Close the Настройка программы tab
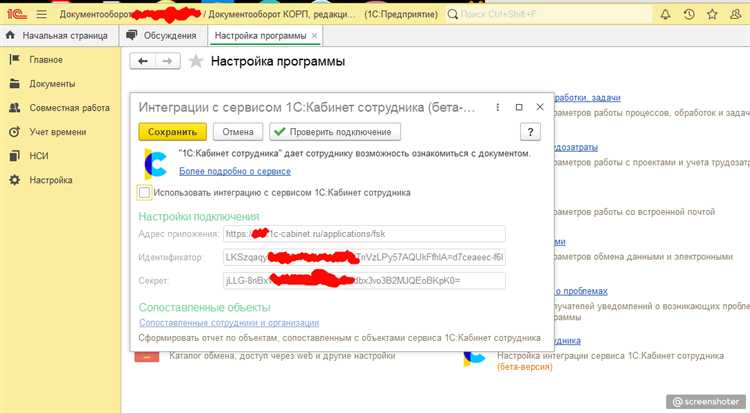 tap(314, 36)
